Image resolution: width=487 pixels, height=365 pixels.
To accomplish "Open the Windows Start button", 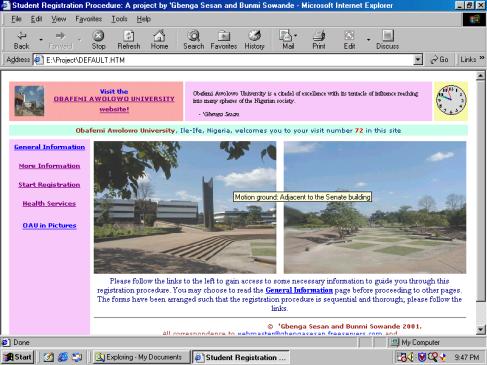I will tap(18, 357).
